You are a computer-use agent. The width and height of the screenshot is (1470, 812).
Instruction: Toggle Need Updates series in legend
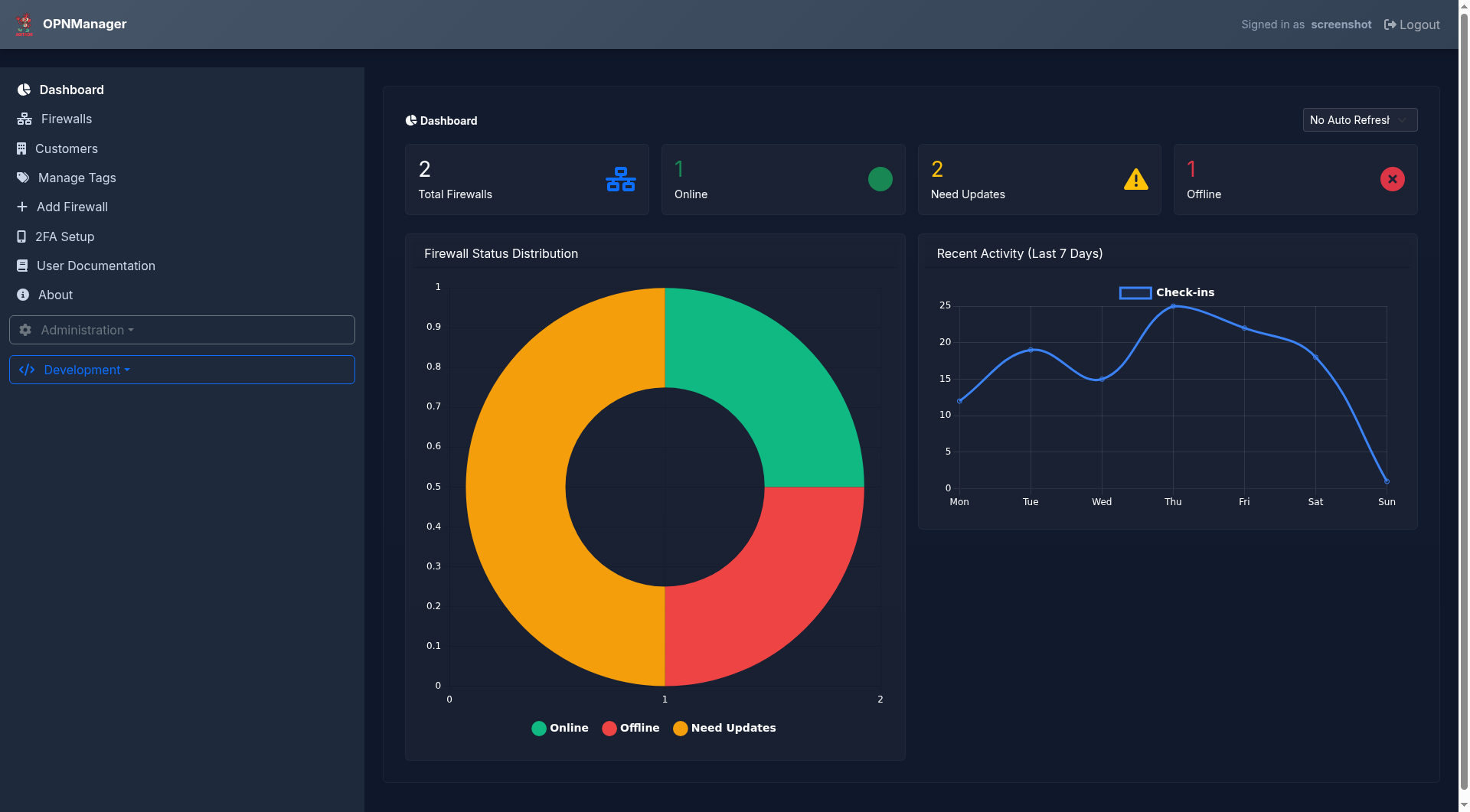coord(724,728)
